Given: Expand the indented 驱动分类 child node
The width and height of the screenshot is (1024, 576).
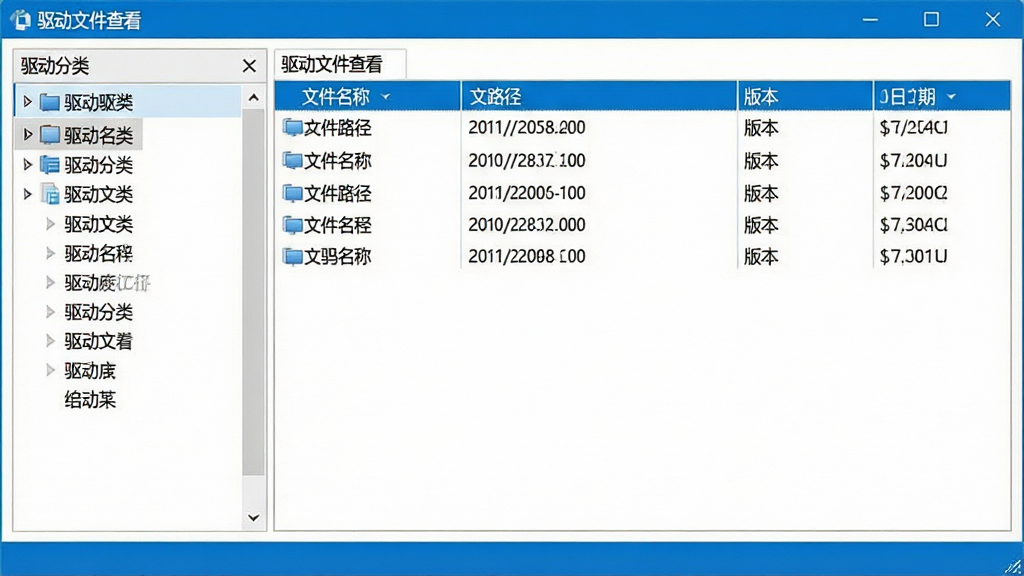Looking at the screenshot, I should pyautogui.click(x=50, y=312).
